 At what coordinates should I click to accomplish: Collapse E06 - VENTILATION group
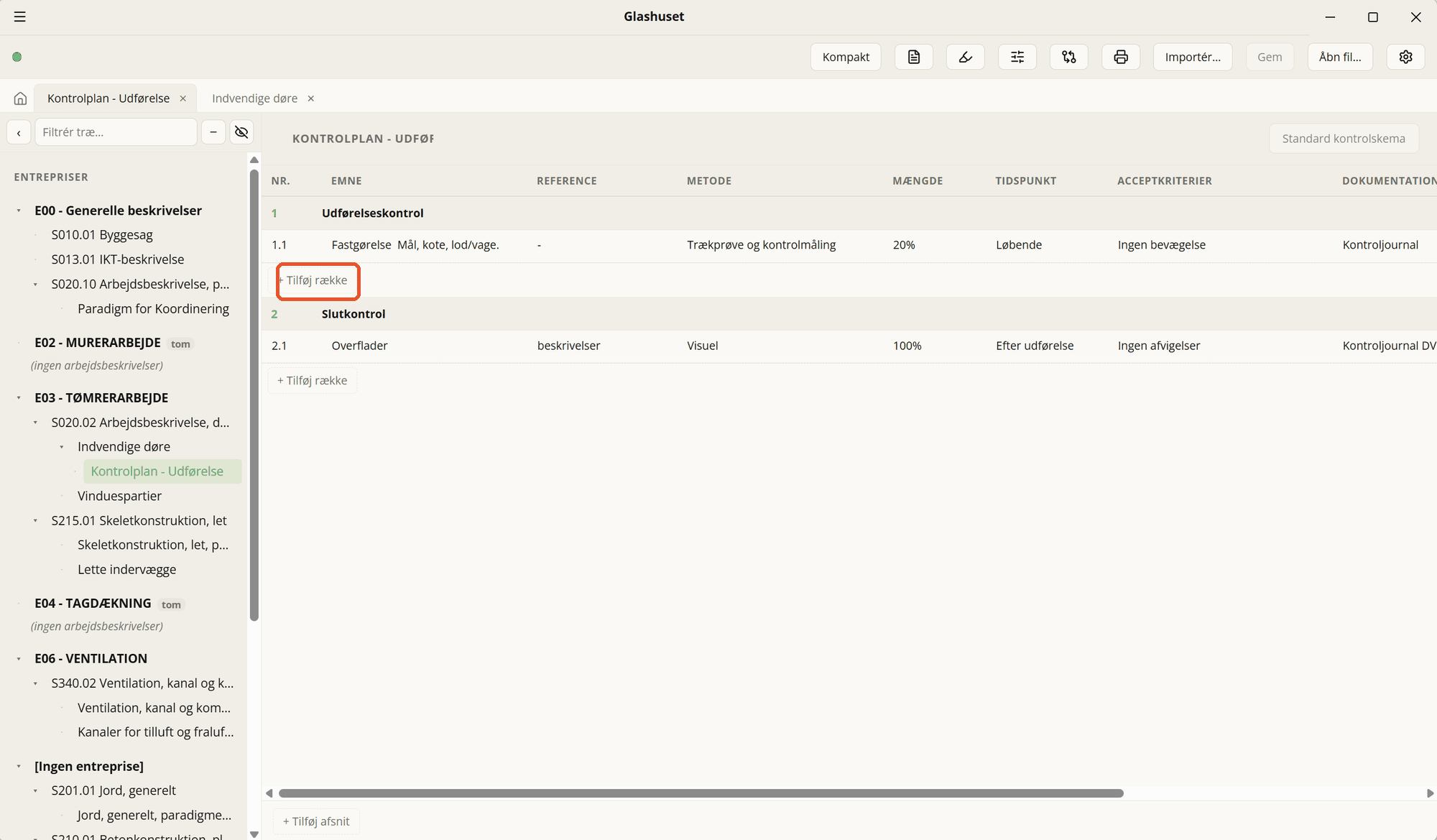(x=19, y=659)
